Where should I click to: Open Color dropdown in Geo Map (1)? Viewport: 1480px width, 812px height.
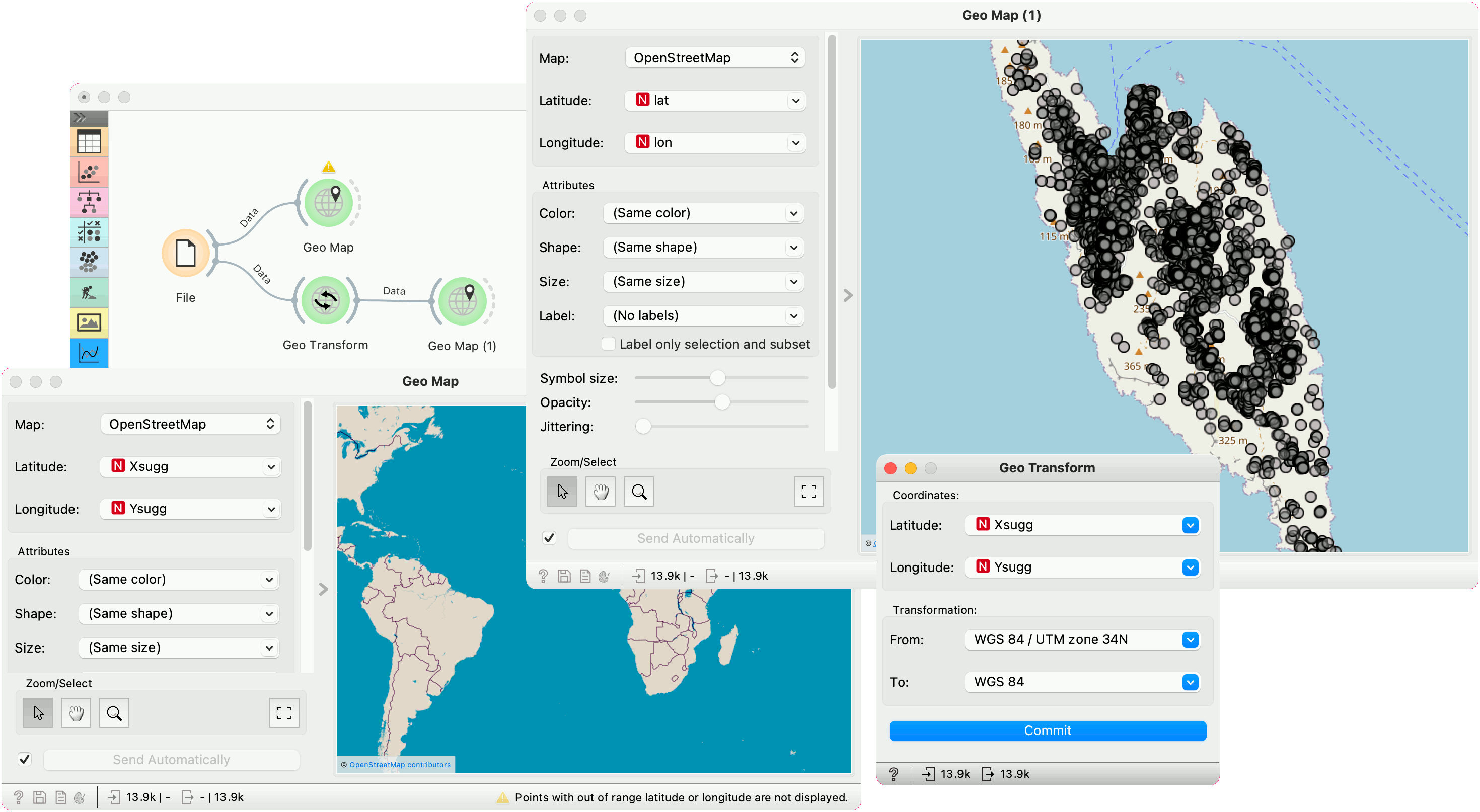pyautogui.click(x=703, y=213)
